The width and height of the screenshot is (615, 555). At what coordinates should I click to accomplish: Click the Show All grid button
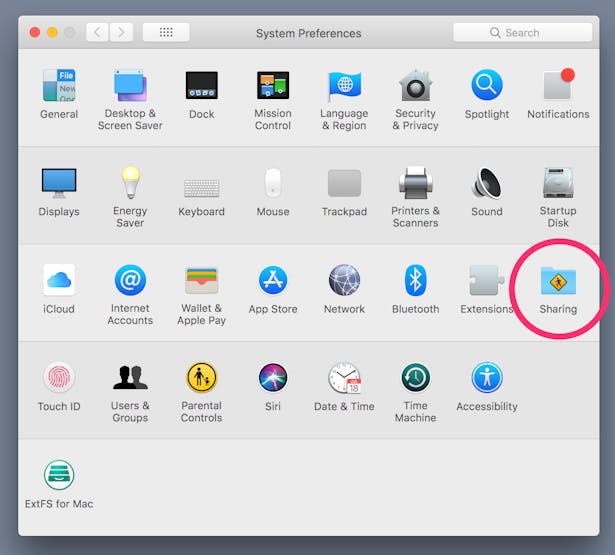166,32
